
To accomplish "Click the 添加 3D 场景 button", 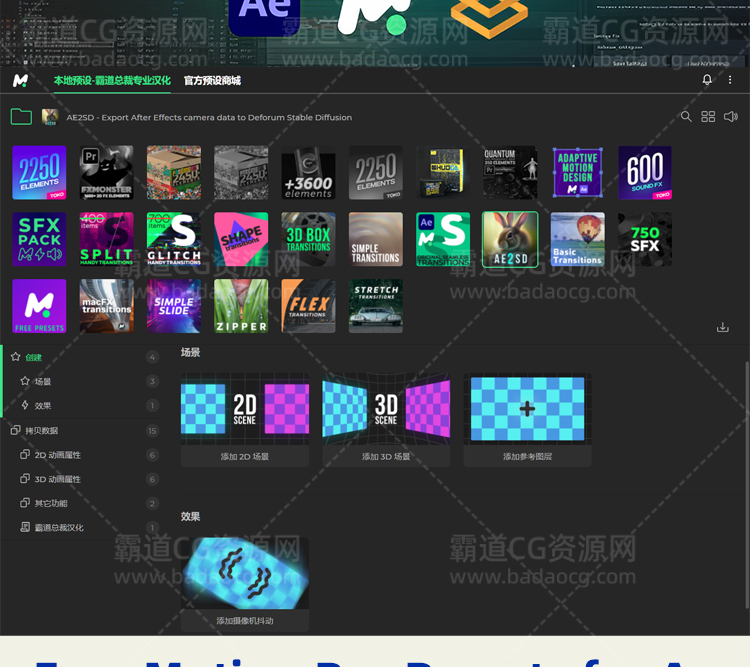I will coord(386,456).
